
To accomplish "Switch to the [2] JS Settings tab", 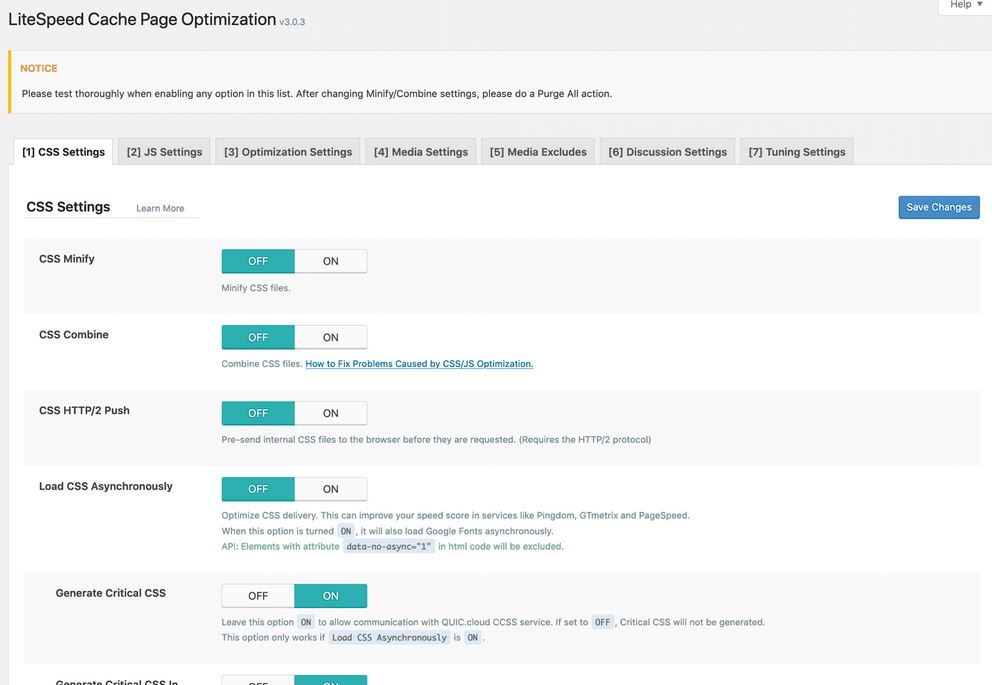I will [164, 152].
